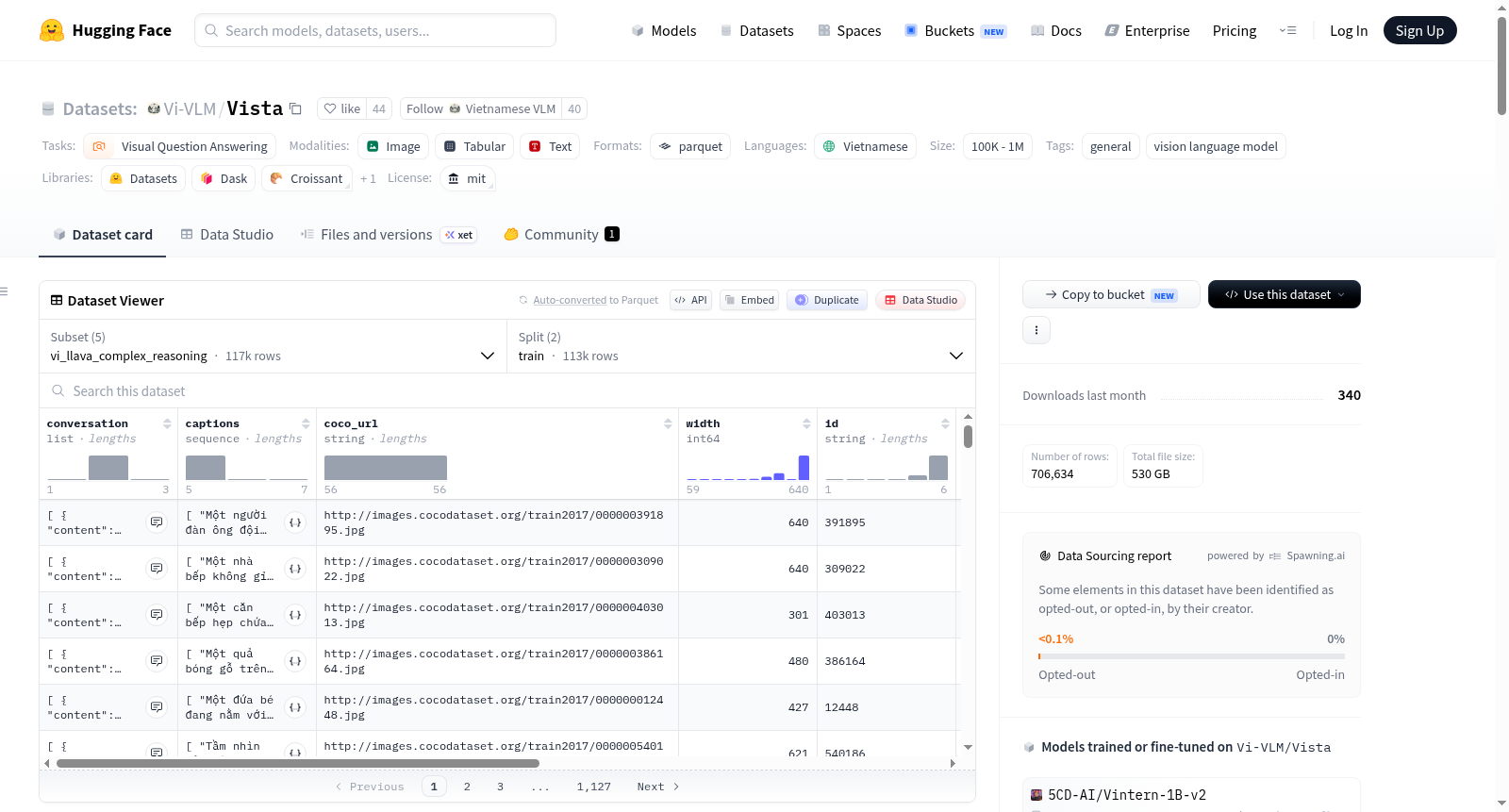Click the Embed button
1509x812 pixels.
coord(750,300)
